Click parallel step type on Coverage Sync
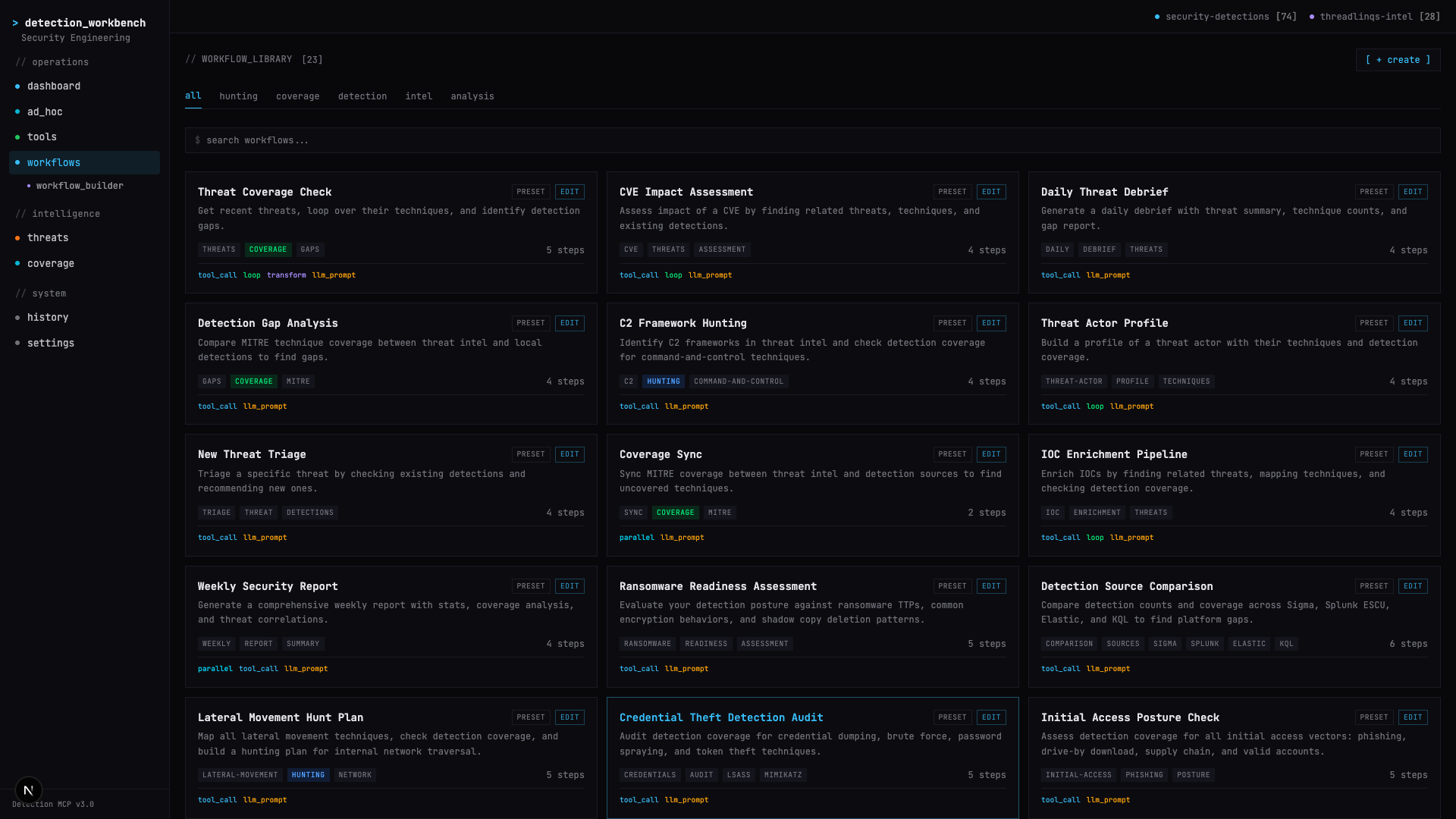This screenshot has width=1456, height=819. pyautogui.click(x=637, y=538)
